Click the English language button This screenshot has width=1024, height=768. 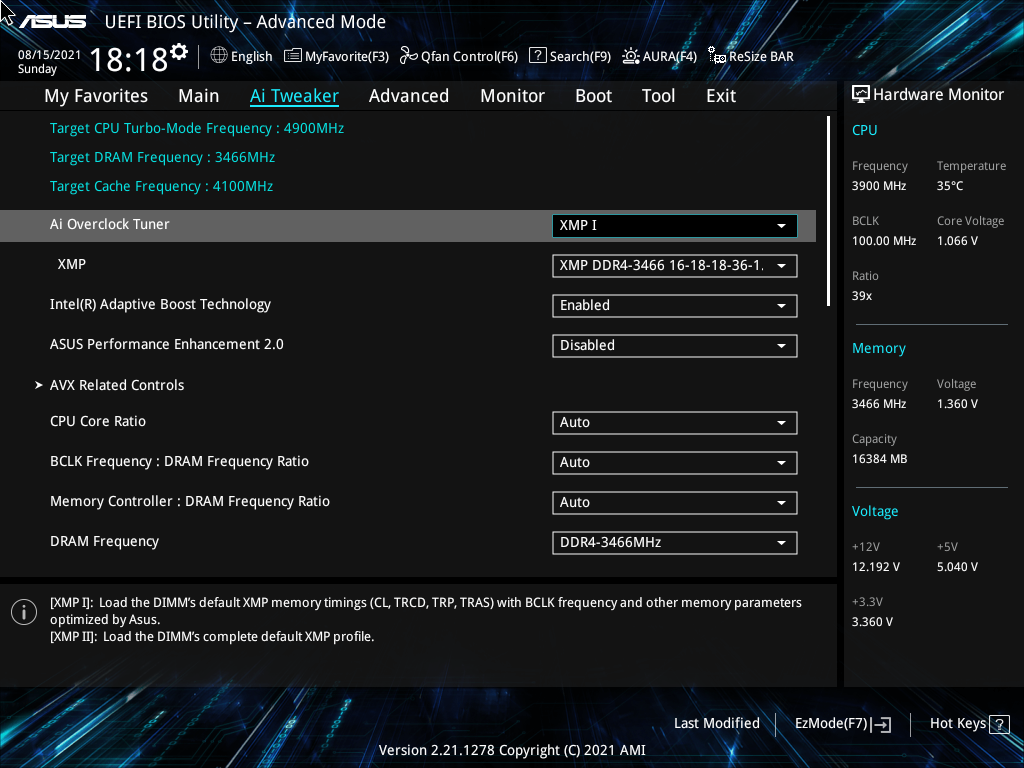[242, 56]
